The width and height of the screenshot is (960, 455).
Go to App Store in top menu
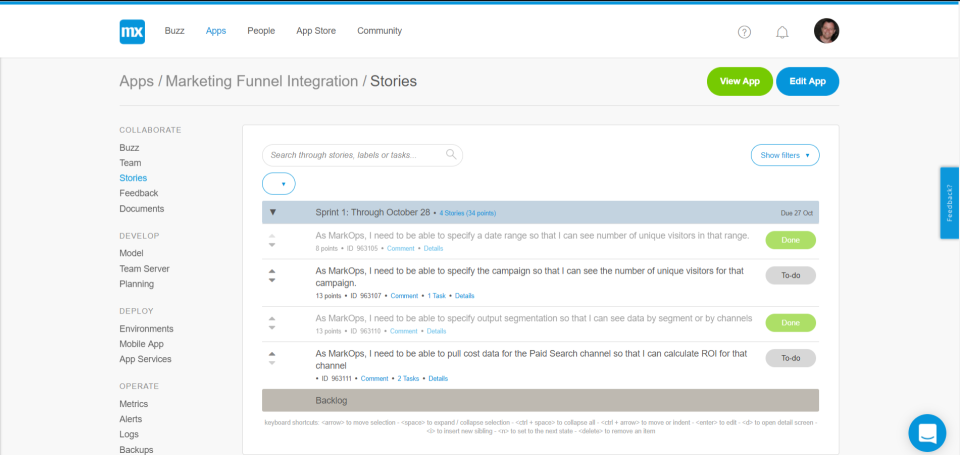(316, 31)
